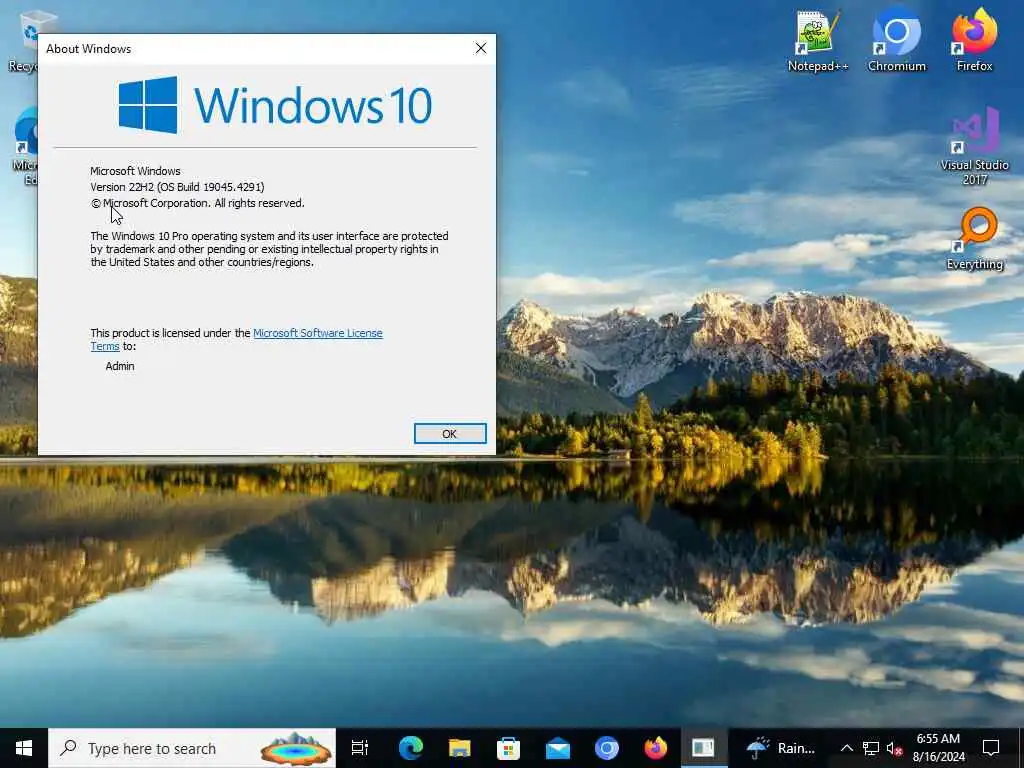Select the Visual Studio 2017 desktop icon

[x=974, y=146]
